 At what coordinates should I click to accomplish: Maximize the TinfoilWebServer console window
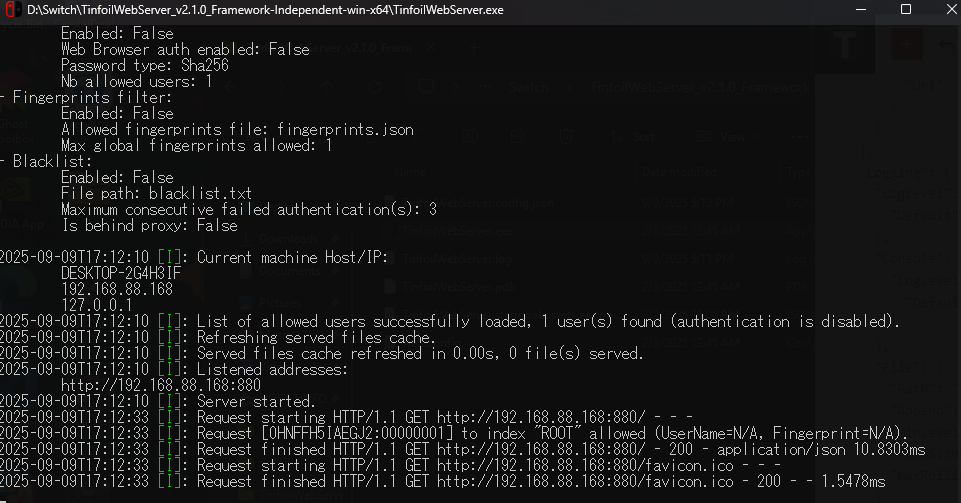click(906, 10)
